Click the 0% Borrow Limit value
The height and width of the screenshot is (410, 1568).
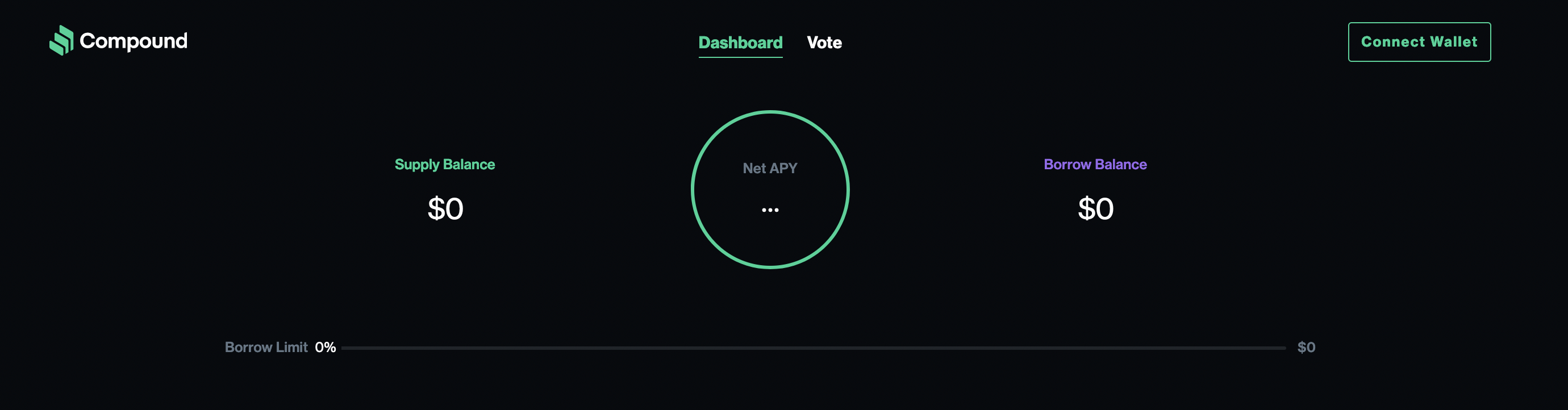click(325, 348)
